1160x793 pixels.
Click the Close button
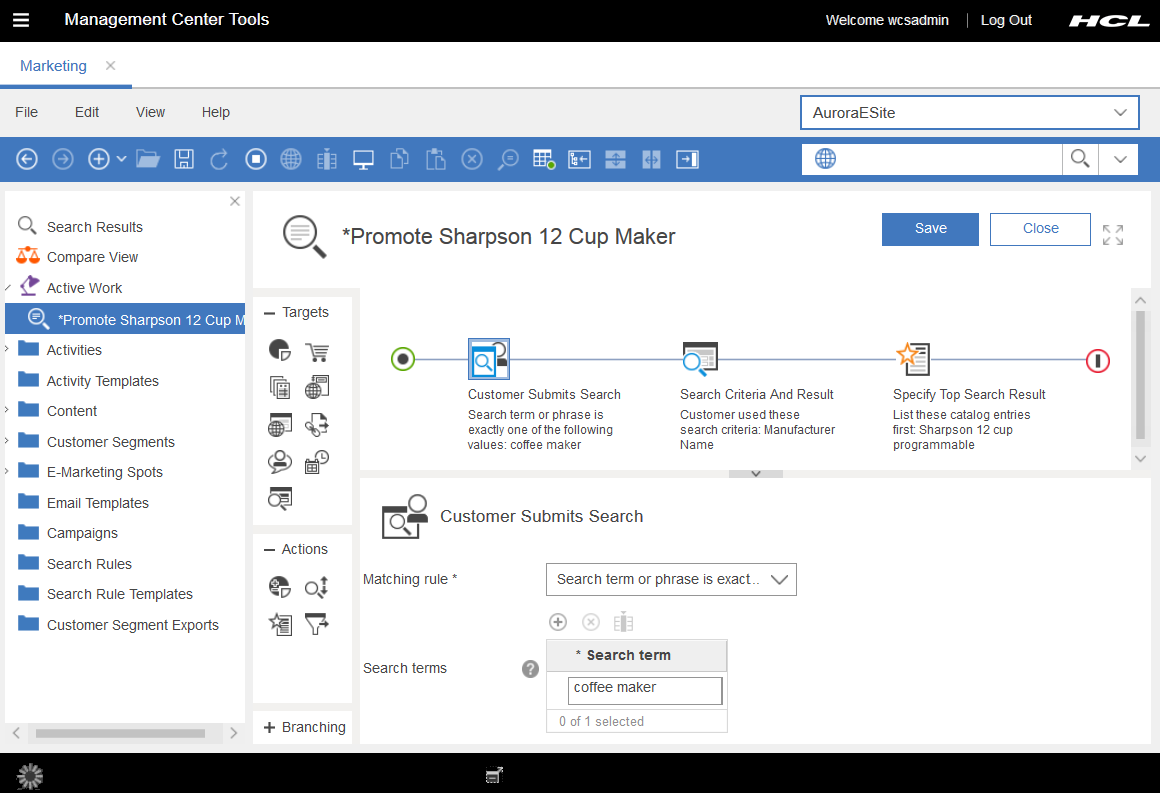(1040, 229)
